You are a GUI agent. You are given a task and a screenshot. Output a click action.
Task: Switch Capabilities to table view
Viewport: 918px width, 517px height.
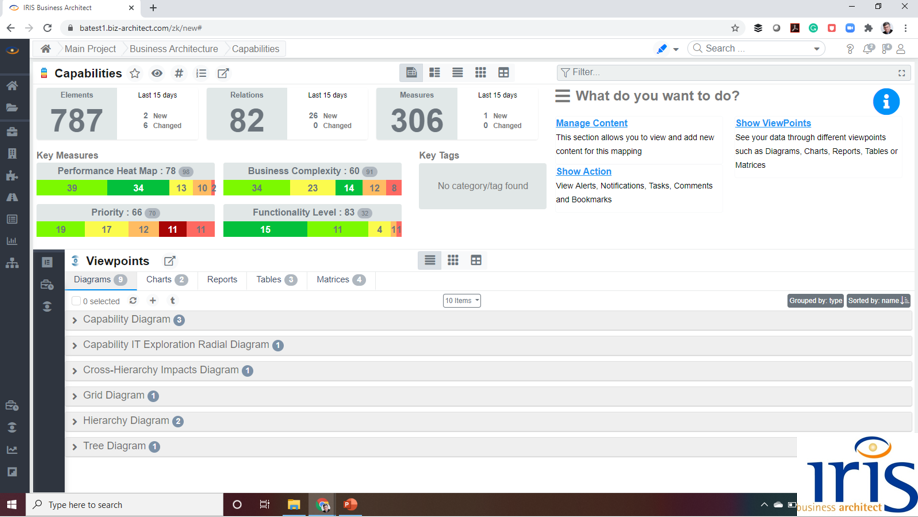coord(503,73)
